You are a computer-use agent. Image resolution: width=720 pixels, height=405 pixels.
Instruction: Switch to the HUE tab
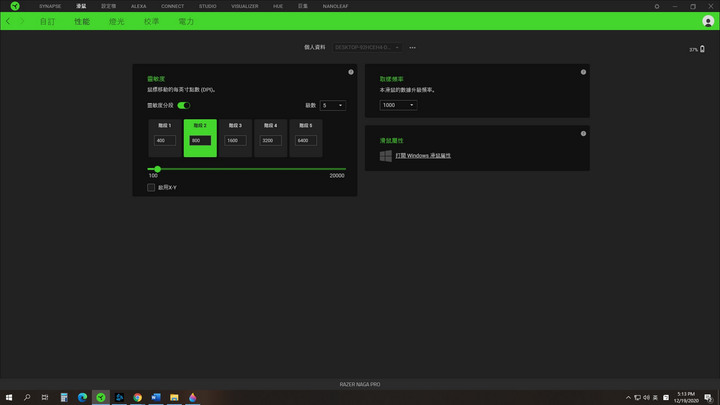pos(278,6)
